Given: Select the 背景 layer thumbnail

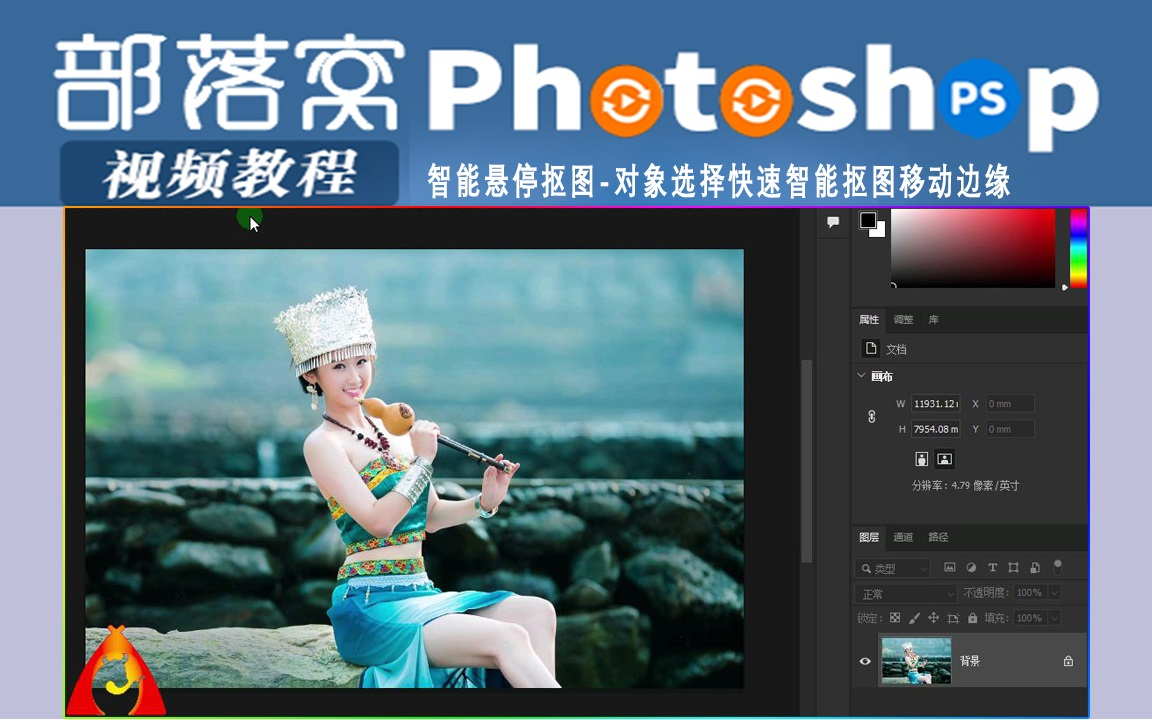Looking at the screenshot, I should point(915,660).
